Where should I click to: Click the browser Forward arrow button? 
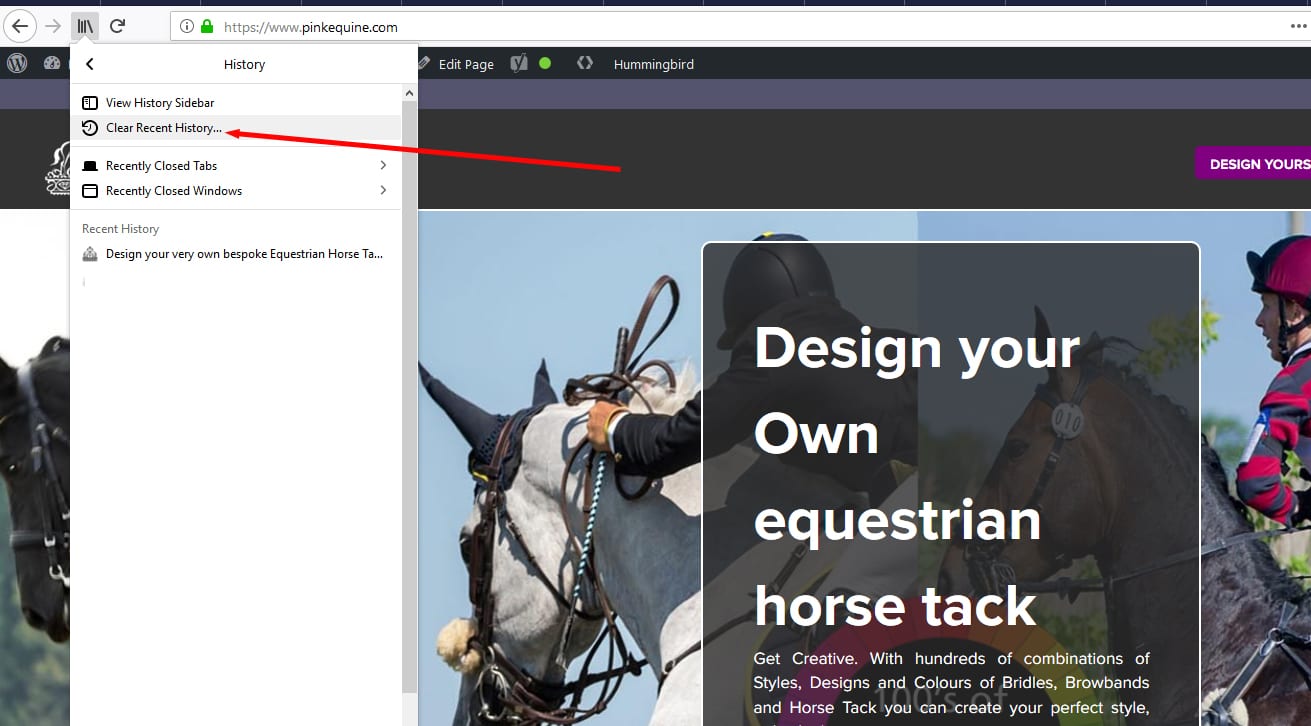pyautogui.click(x=53, y=26)
